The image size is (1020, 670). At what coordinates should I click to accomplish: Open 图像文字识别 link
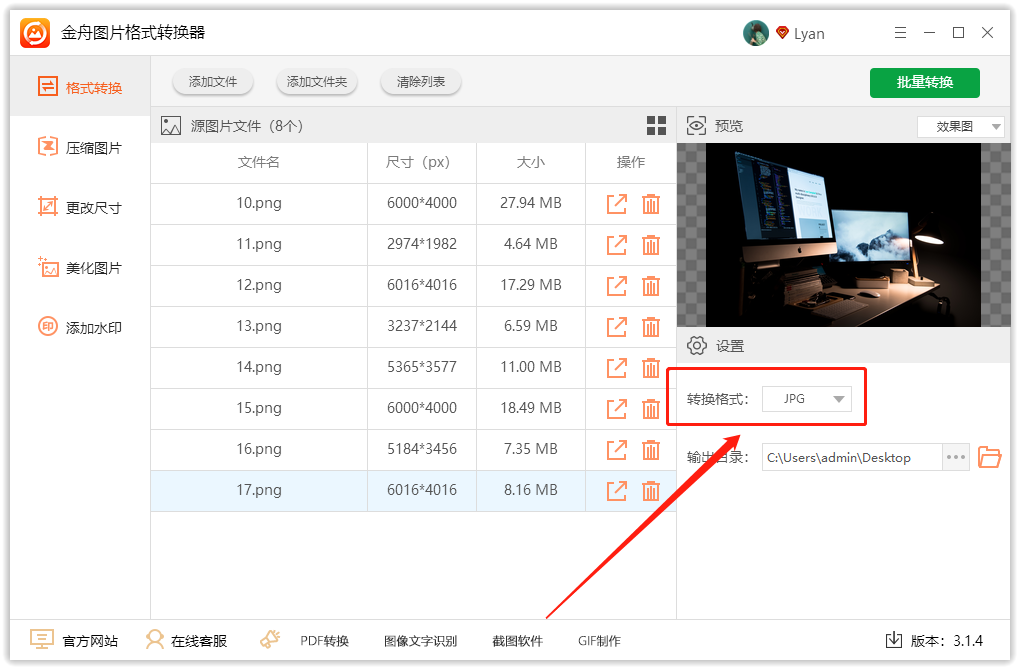tap(420, 641)
